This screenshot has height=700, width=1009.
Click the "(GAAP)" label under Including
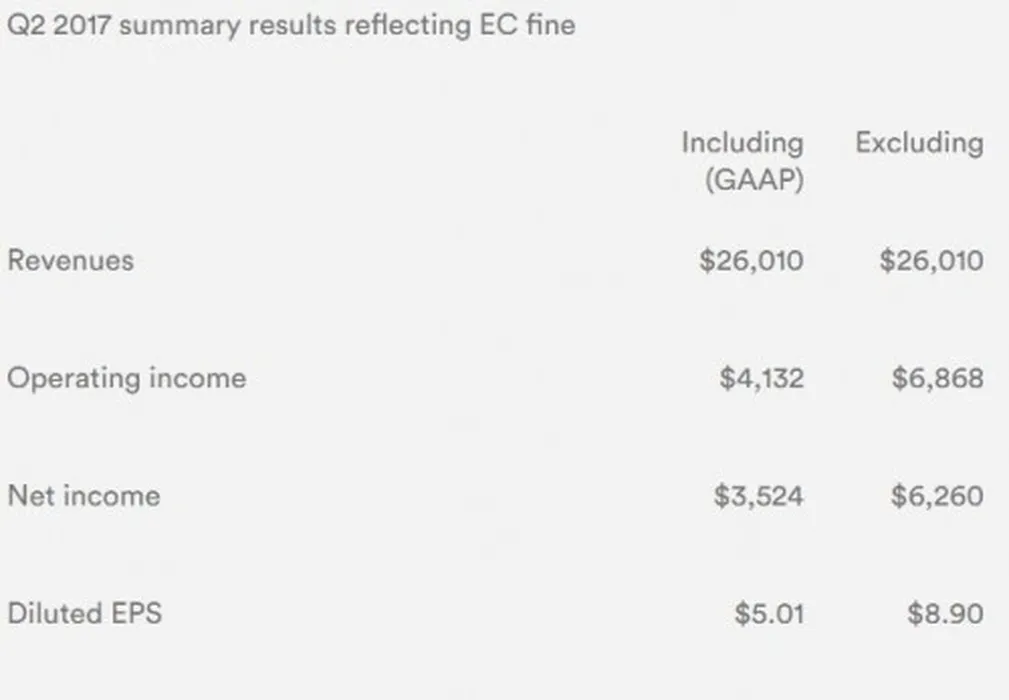pos(754,181)
